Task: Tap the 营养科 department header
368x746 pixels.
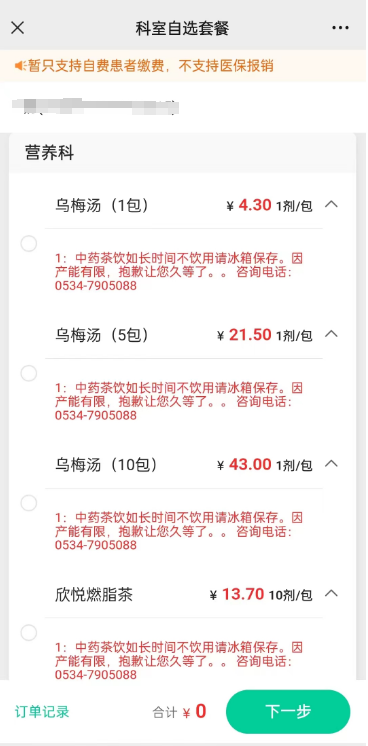Action: click(x=50, y=153)
